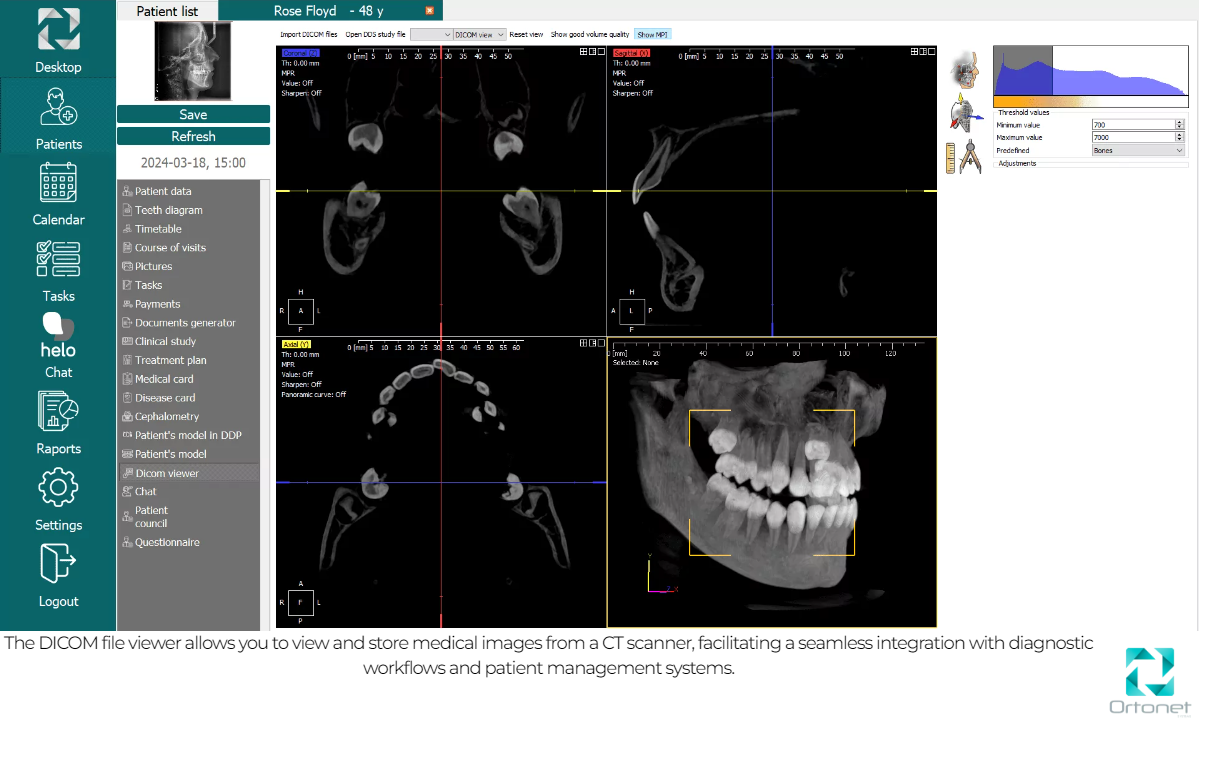Image resolution: width=1214 pixels, height=769 pixels.
Task: Open the Calendar from the sidebar
Action: [58, 185]
